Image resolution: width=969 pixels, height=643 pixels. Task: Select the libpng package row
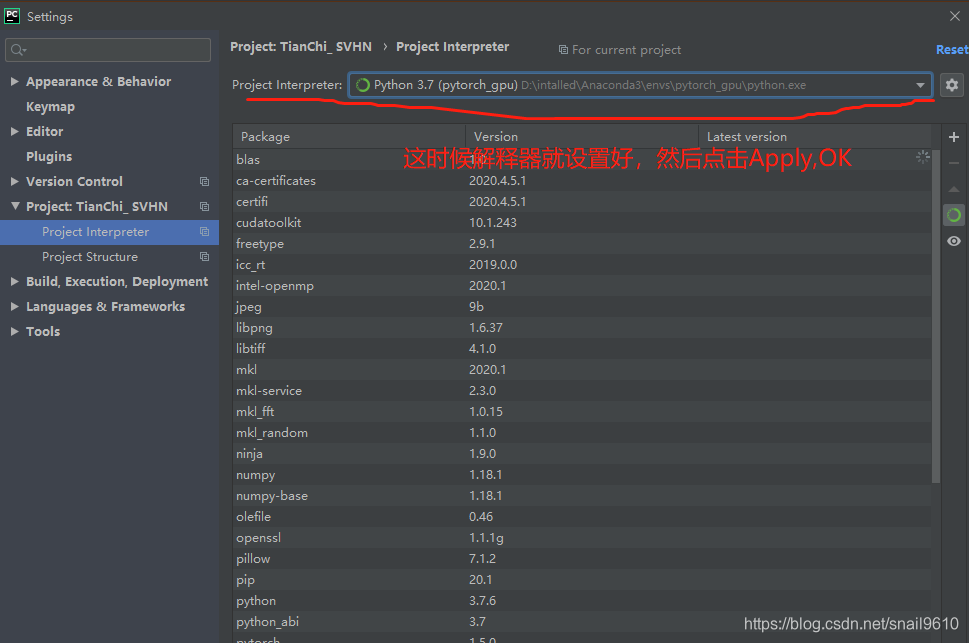(x=582, y=328)
